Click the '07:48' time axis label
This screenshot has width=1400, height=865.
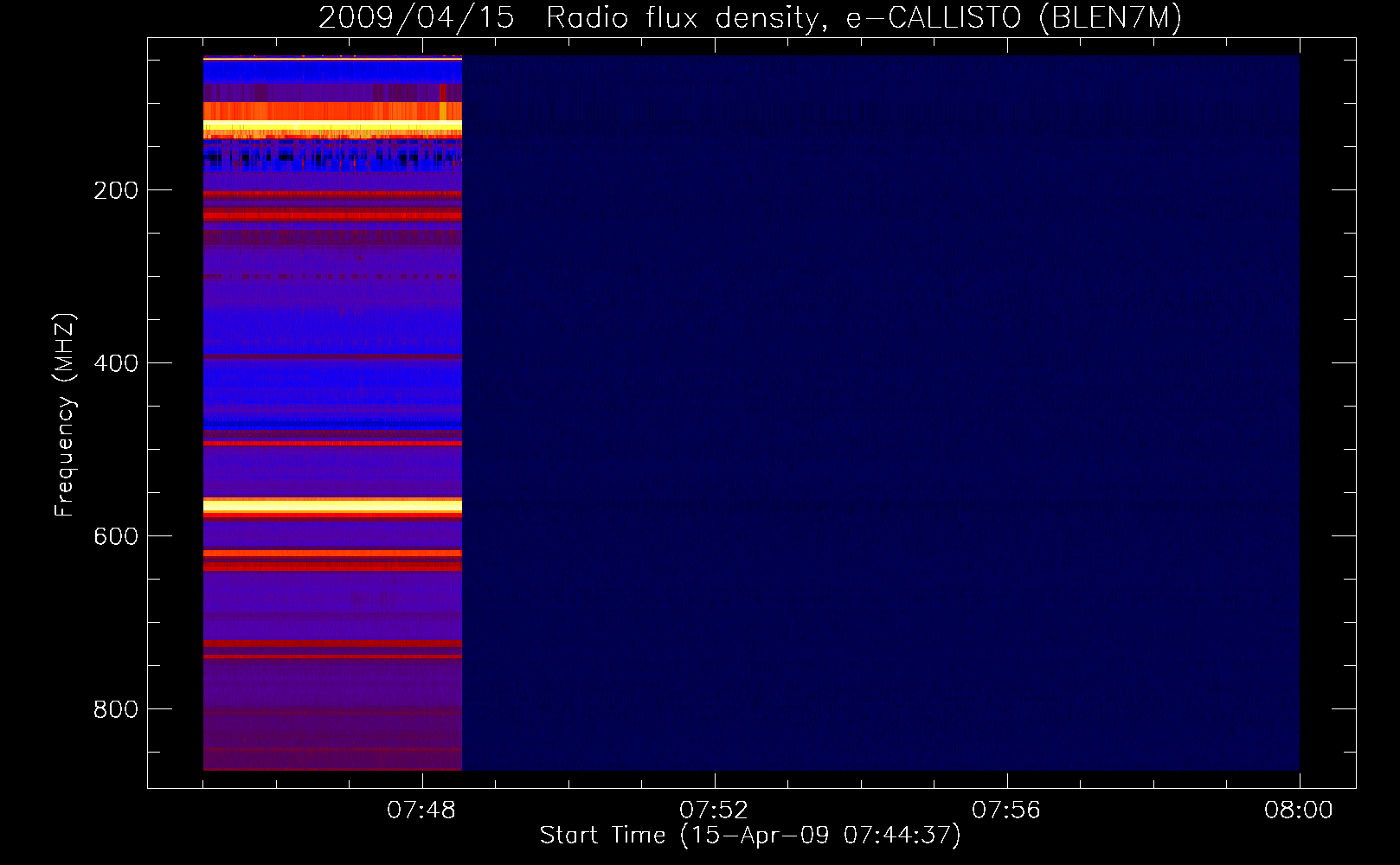(x=421, y=811)
